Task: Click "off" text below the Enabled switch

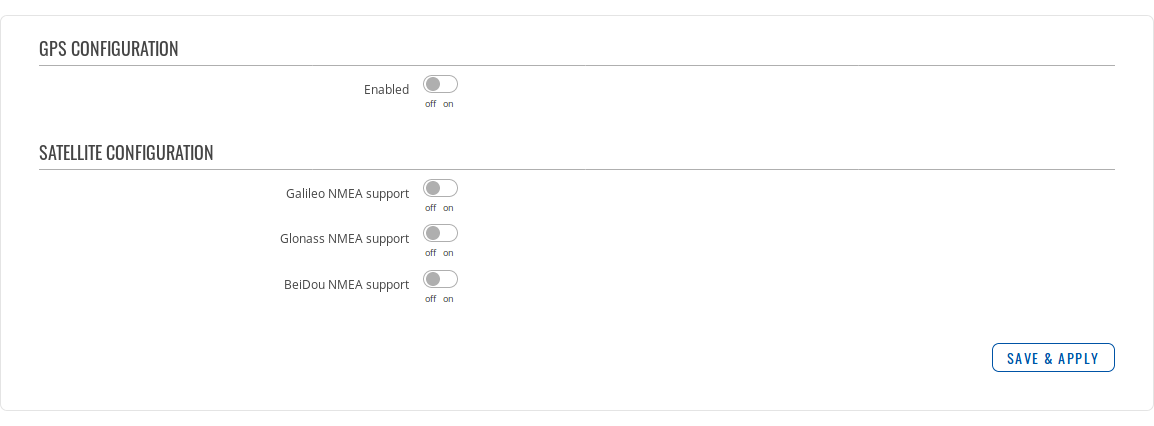Action: click(430, 104)
